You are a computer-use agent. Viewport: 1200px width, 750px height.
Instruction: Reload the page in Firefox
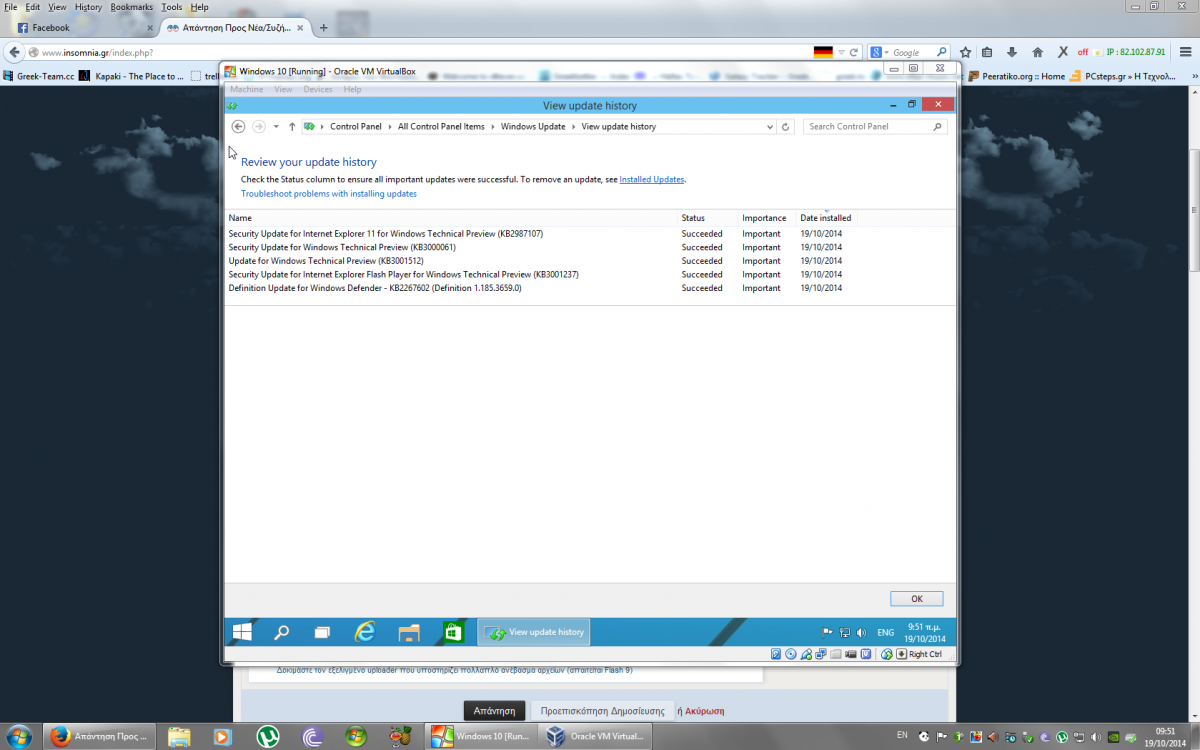[853, 52]
